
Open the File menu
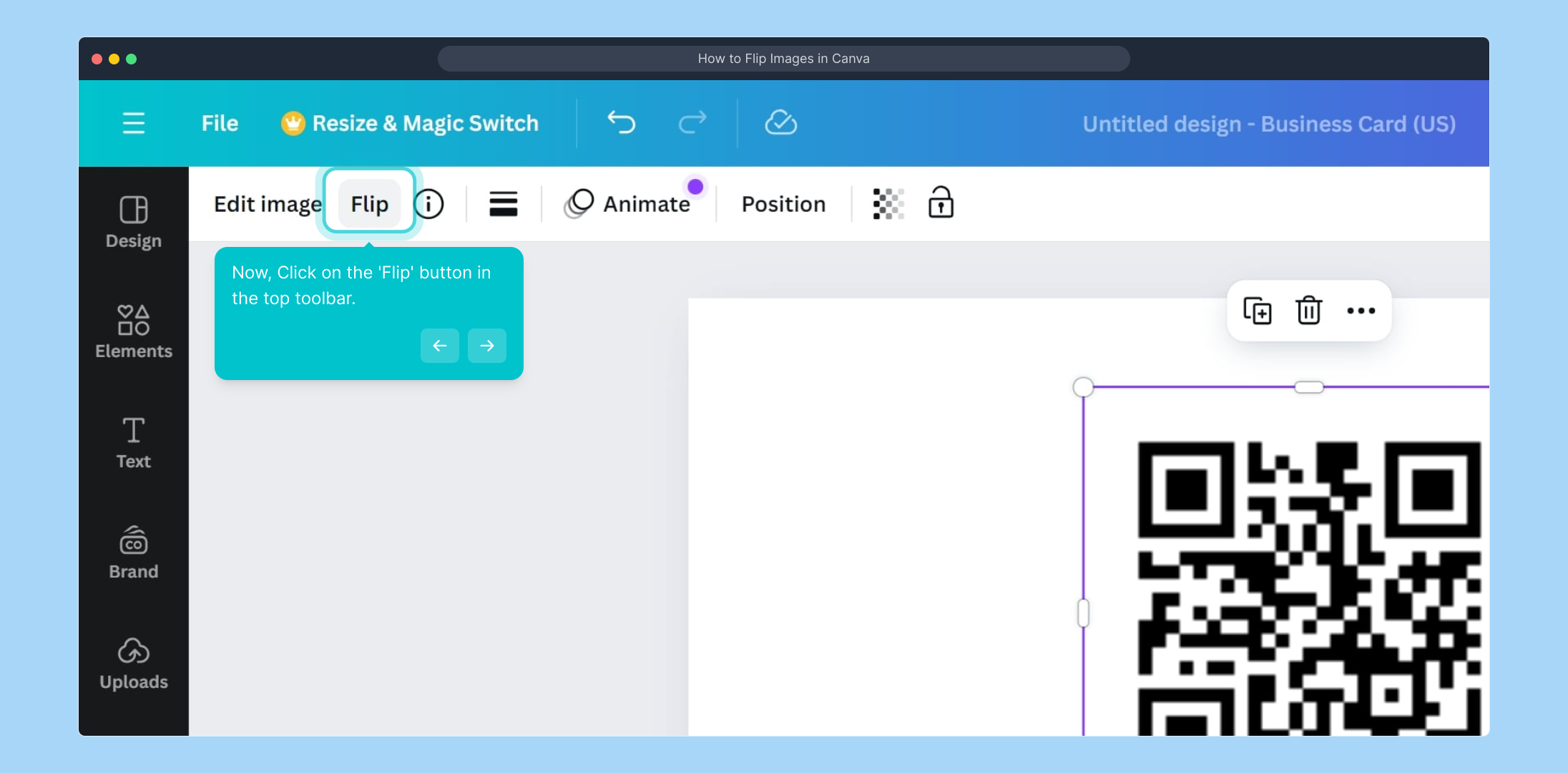(x=220, y=123)
